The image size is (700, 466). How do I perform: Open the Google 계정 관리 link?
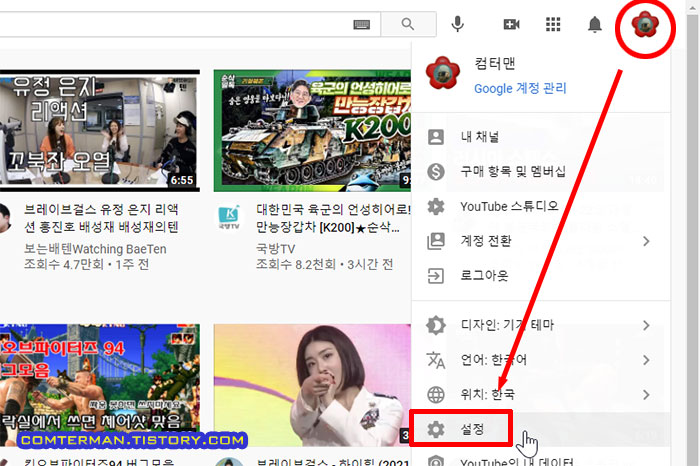tap(520, 88)
